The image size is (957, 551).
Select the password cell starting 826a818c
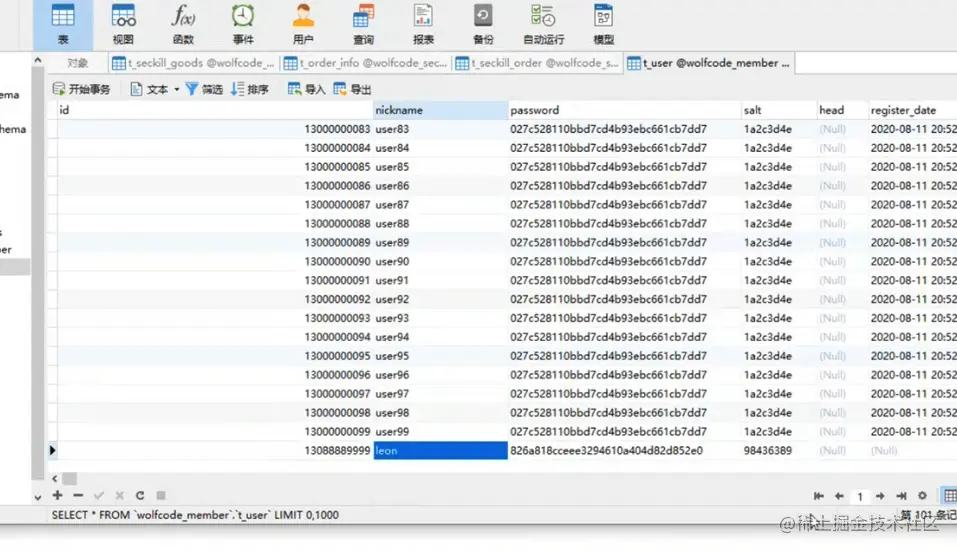coord(624,450)
